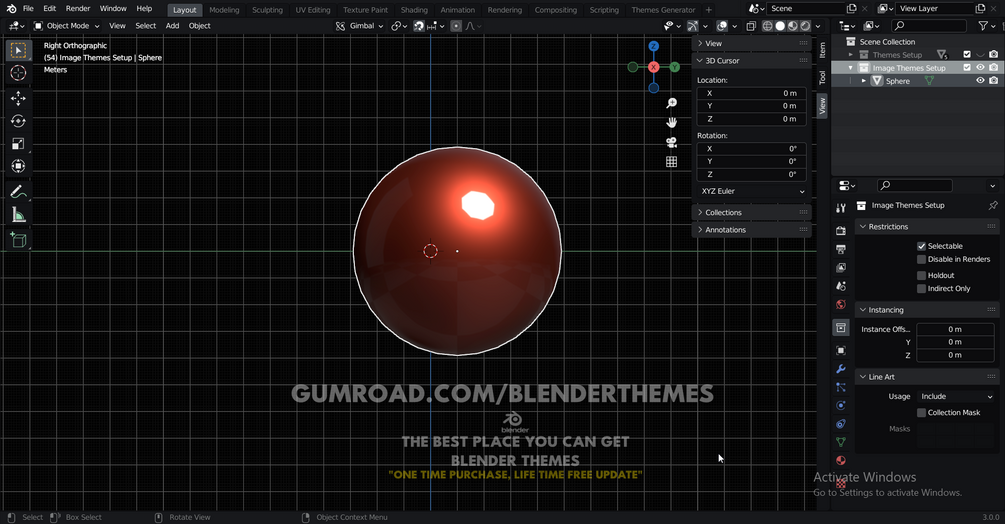This screenshot has width=1005, height=524.
Task: Toggle snapping magnet in header
Action: click(x=419, y=26)
